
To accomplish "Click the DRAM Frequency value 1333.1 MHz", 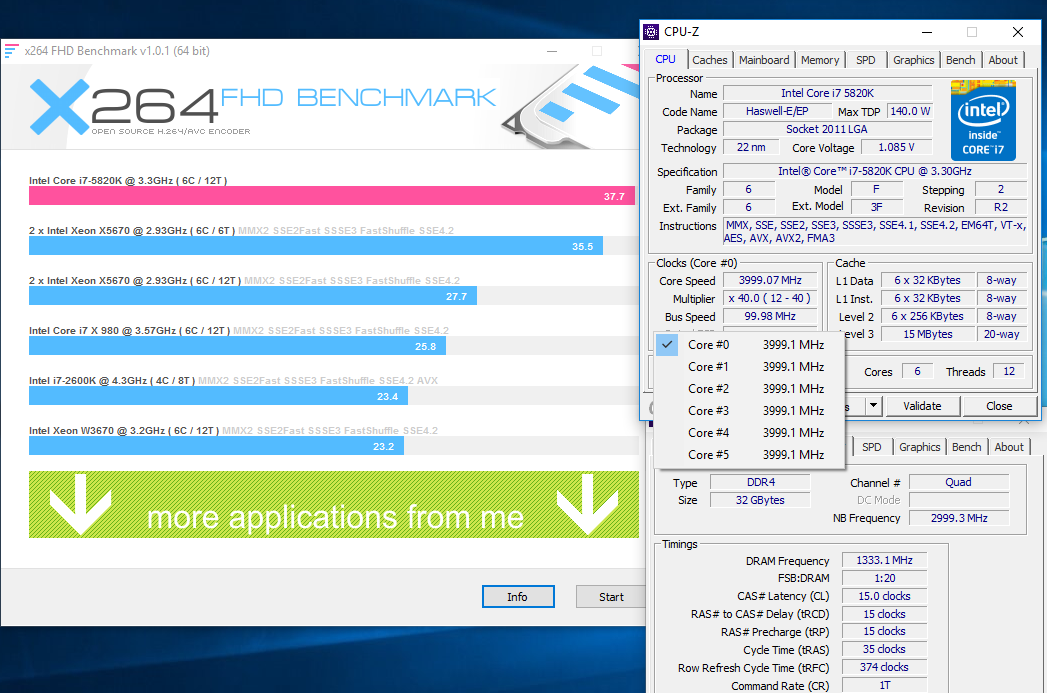I will (x=884, y=560).
